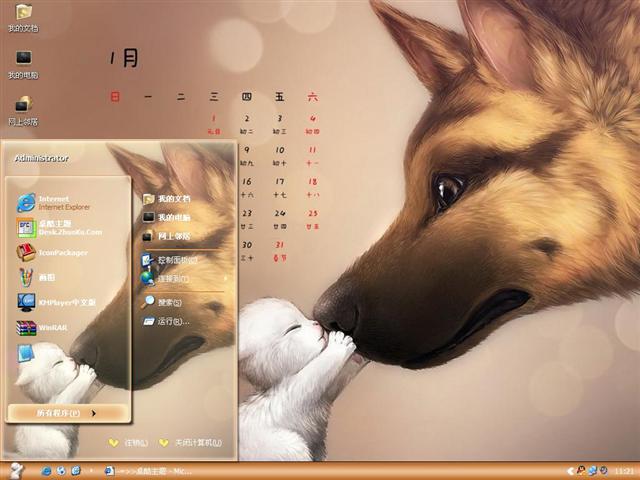Expand 所有程序 all programs list
Screen dimensions: 640x480
(67, 413)
